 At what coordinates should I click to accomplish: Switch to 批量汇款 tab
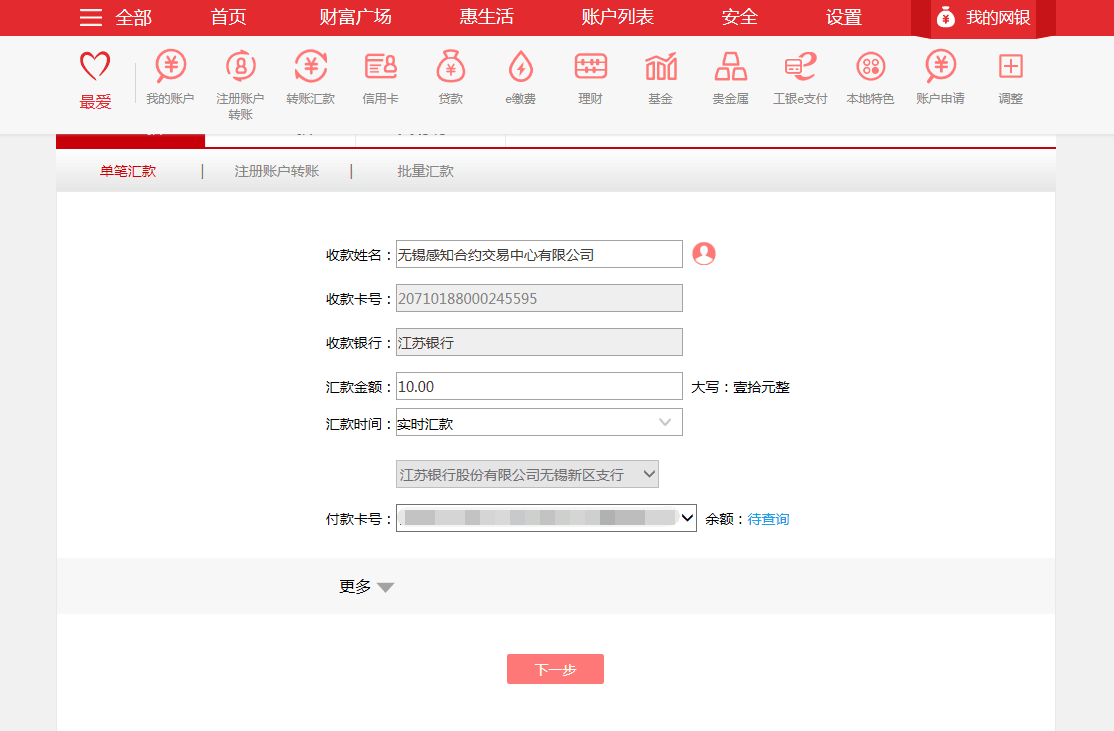(426, 171)
